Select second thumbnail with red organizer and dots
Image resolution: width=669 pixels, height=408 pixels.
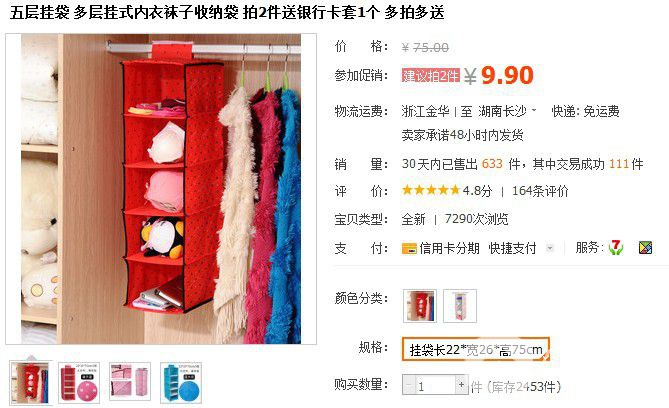tap(79, 383)
